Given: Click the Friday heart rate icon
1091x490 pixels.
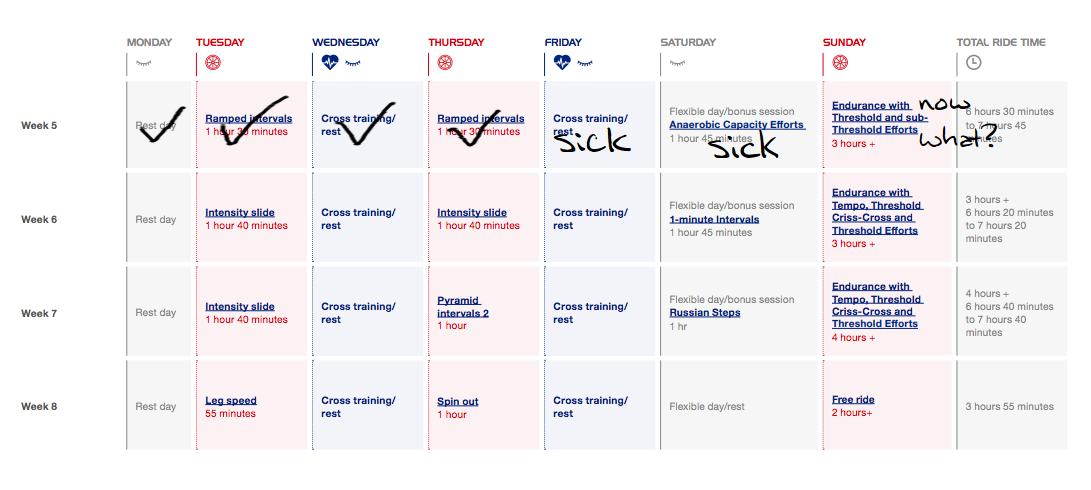Looking at the screenshot, I should click(x=563, y=62).
